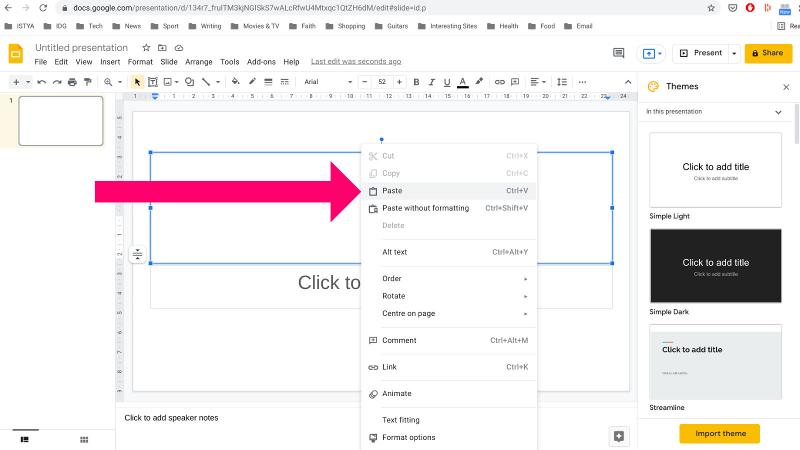Select Alt text in context menu
The width and height of the screenshot is (800, 450).
click(x=449, y=252)
